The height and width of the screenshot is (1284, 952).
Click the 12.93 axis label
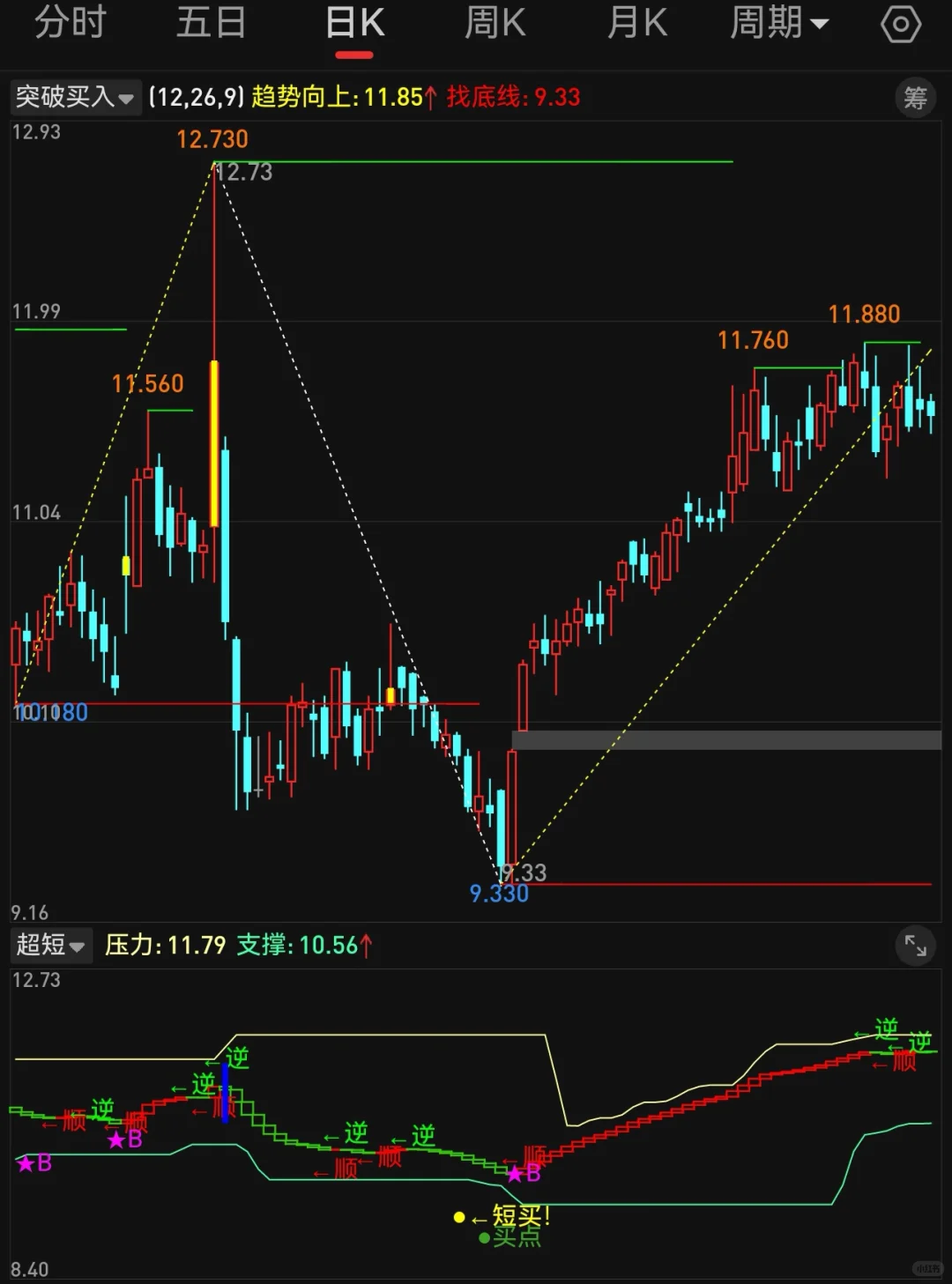[x=36, y=132]
